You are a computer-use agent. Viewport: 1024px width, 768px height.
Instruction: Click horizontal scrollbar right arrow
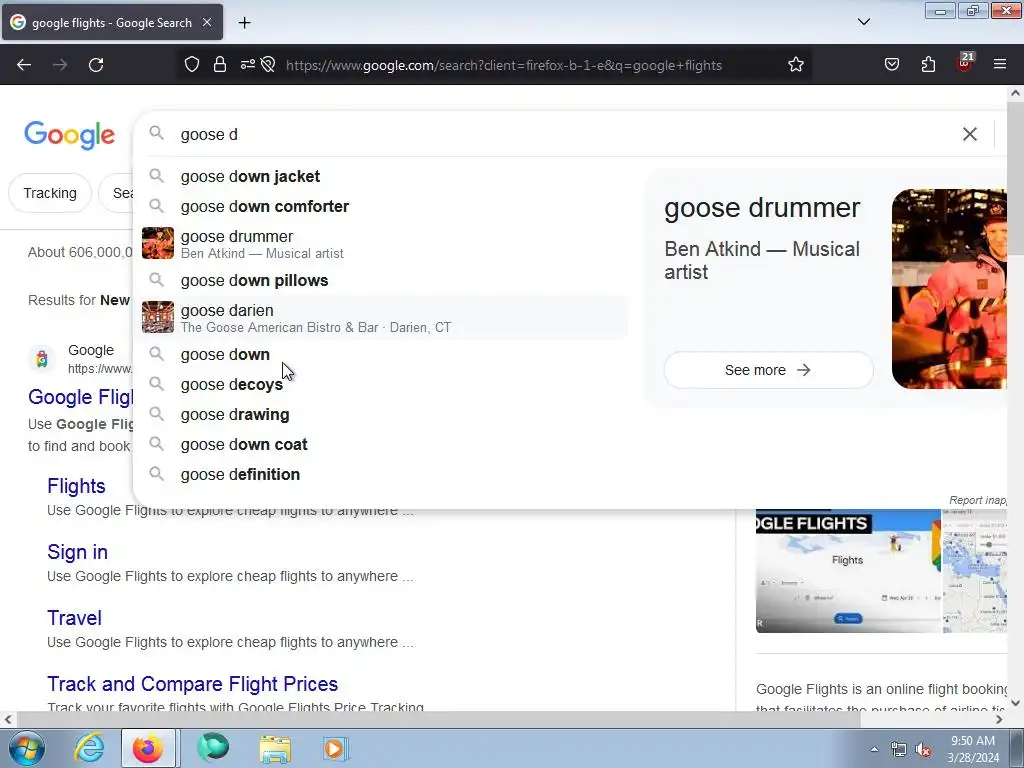[x=999, y=720]
